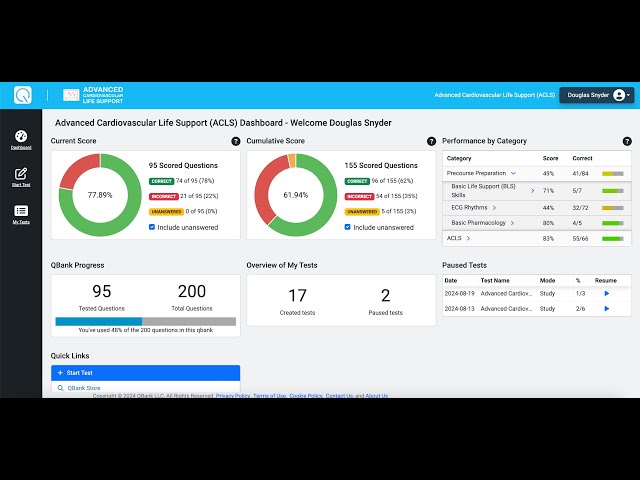Click the Advanced Cardiovascular Life Support logo
This screenshot has width=640, height=480.
pos(93,95)
